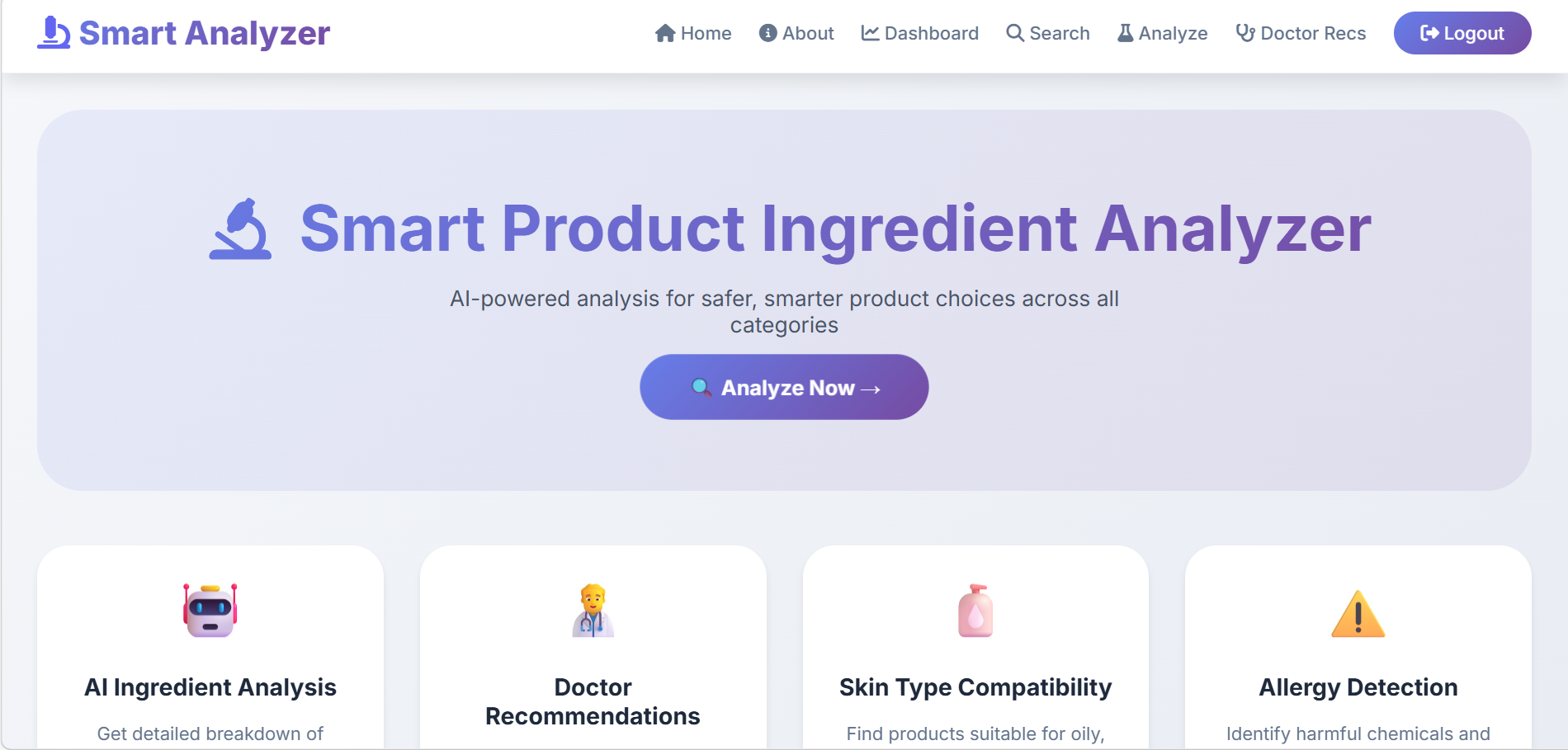
Task: Click the Skin Type Compatibility card
Action: pos(975,660)
